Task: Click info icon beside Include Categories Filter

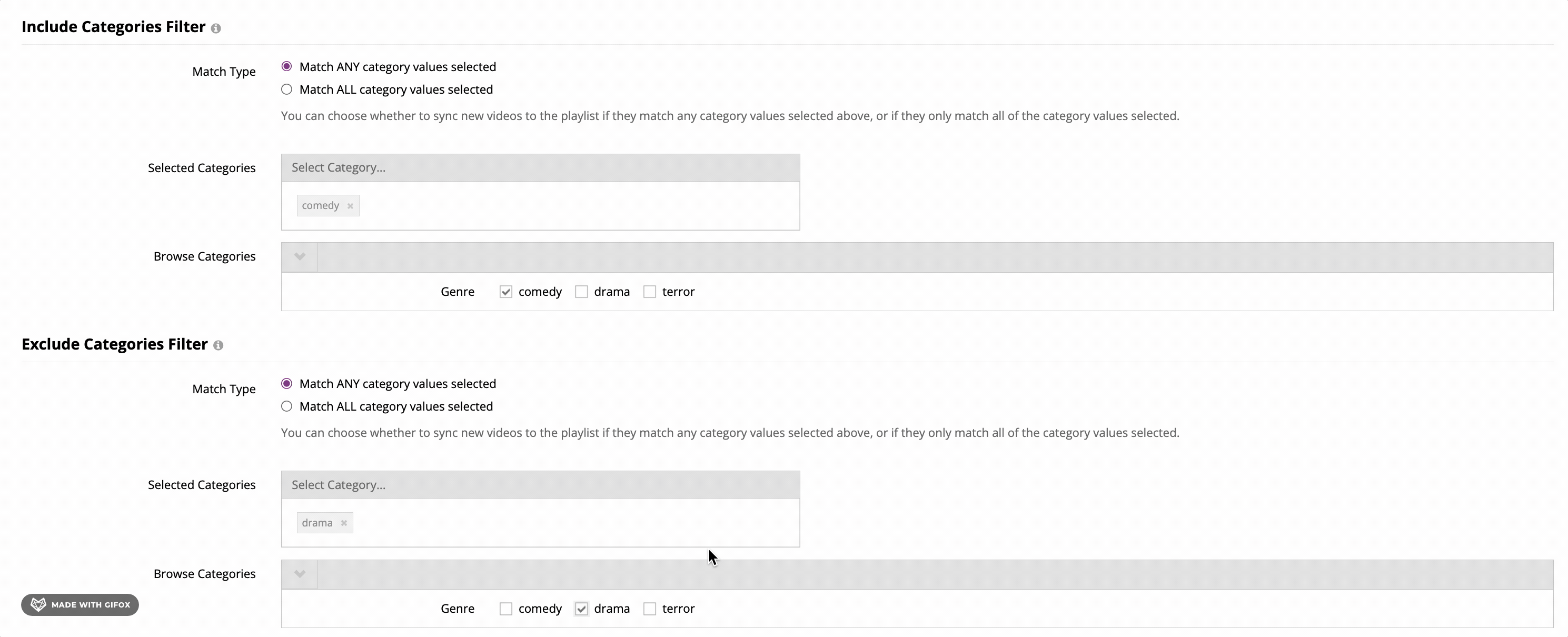Action: coord(215,28)
